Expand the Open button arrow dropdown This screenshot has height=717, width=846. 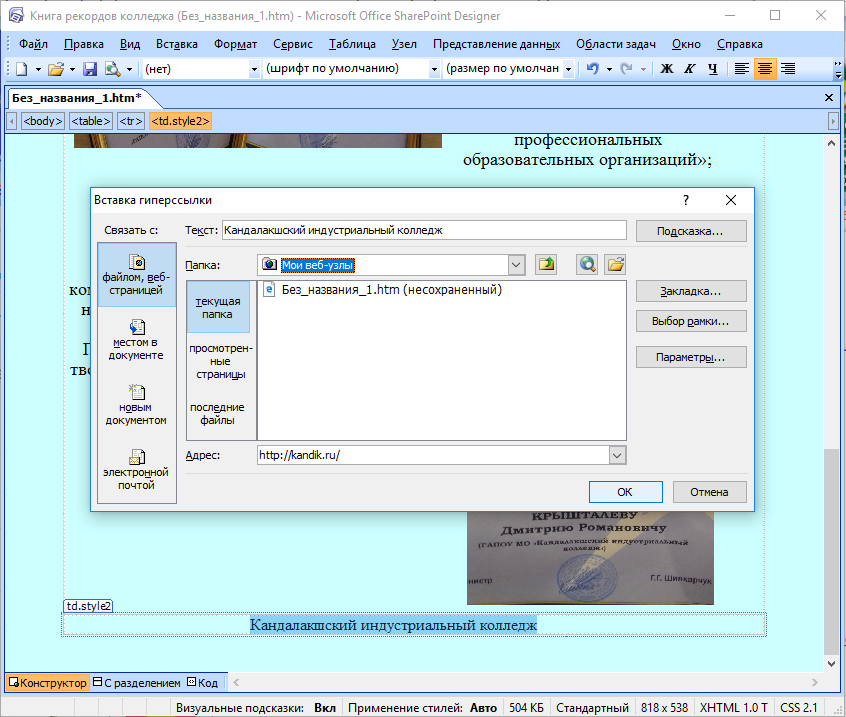[72, 69]
